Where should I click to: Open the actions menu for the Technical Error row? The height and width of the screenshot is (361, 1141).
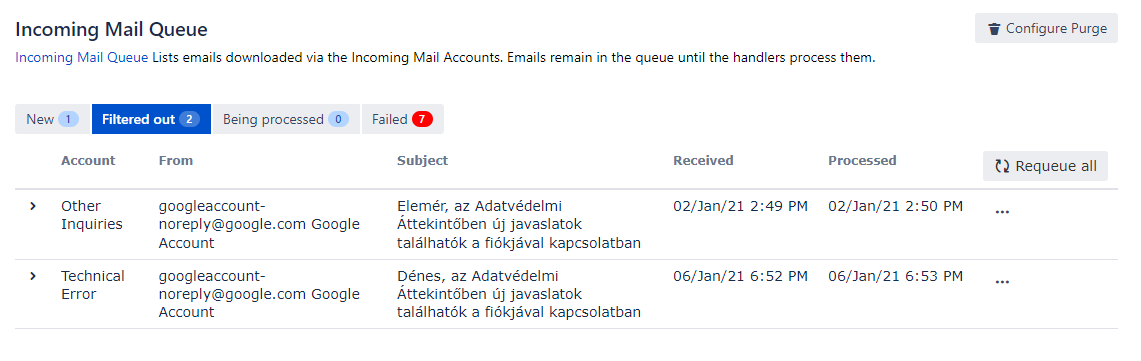tap(1002, 282)
